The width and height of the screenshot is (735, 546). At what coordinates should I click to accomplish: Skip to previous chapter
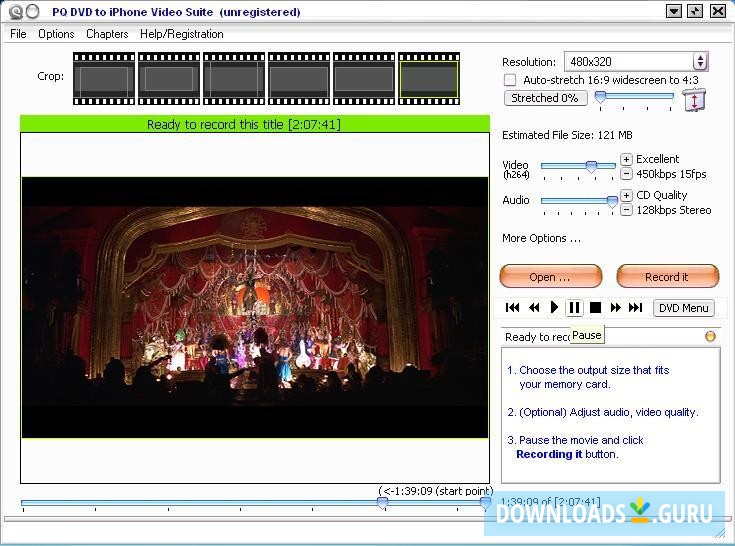click(x=513, y=307)
